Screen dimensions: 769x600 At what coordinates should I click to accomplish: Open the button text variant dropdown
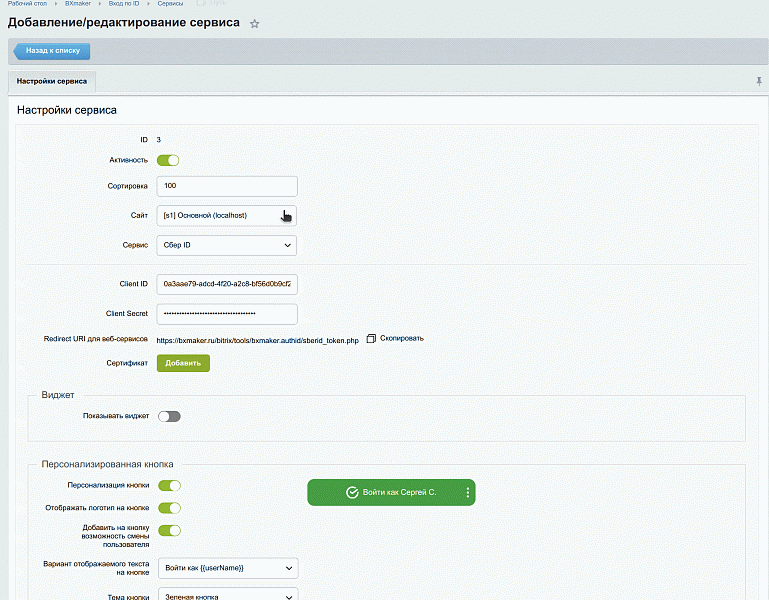(x=228, y=568)
